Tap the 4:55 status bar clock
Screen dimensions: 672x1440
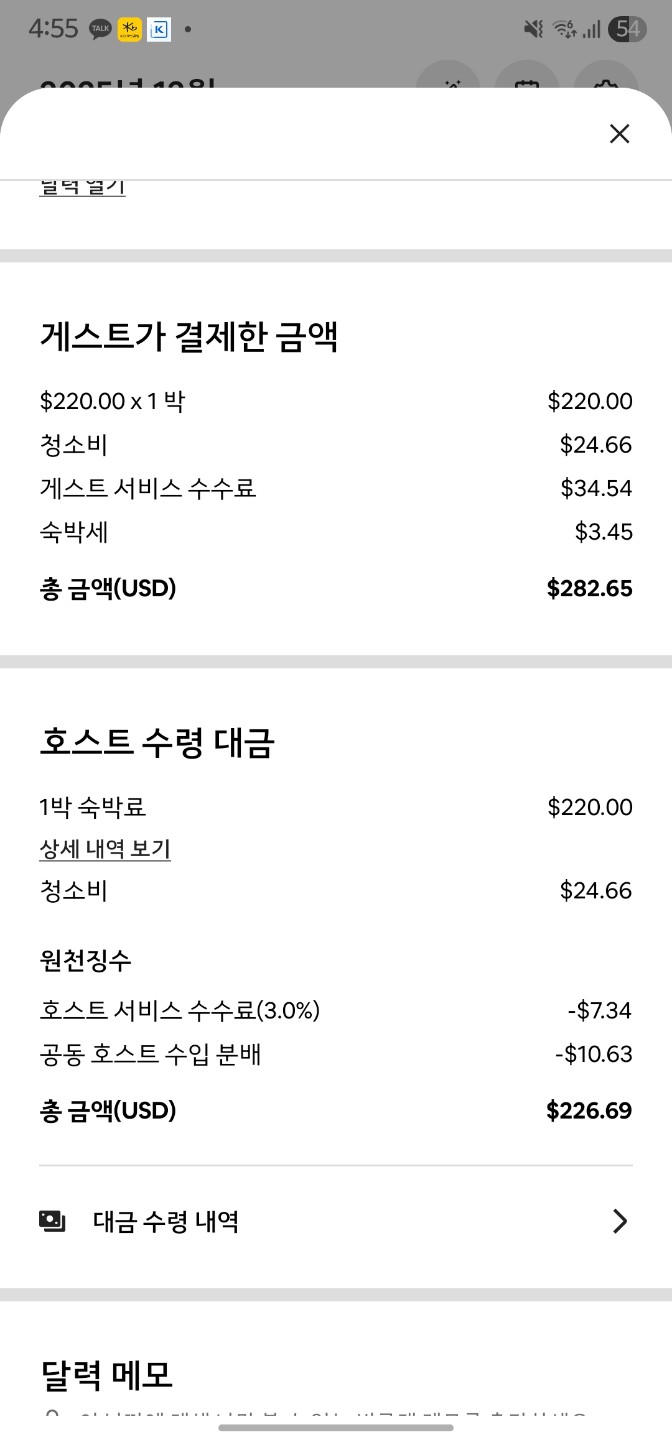coord(53,30)
